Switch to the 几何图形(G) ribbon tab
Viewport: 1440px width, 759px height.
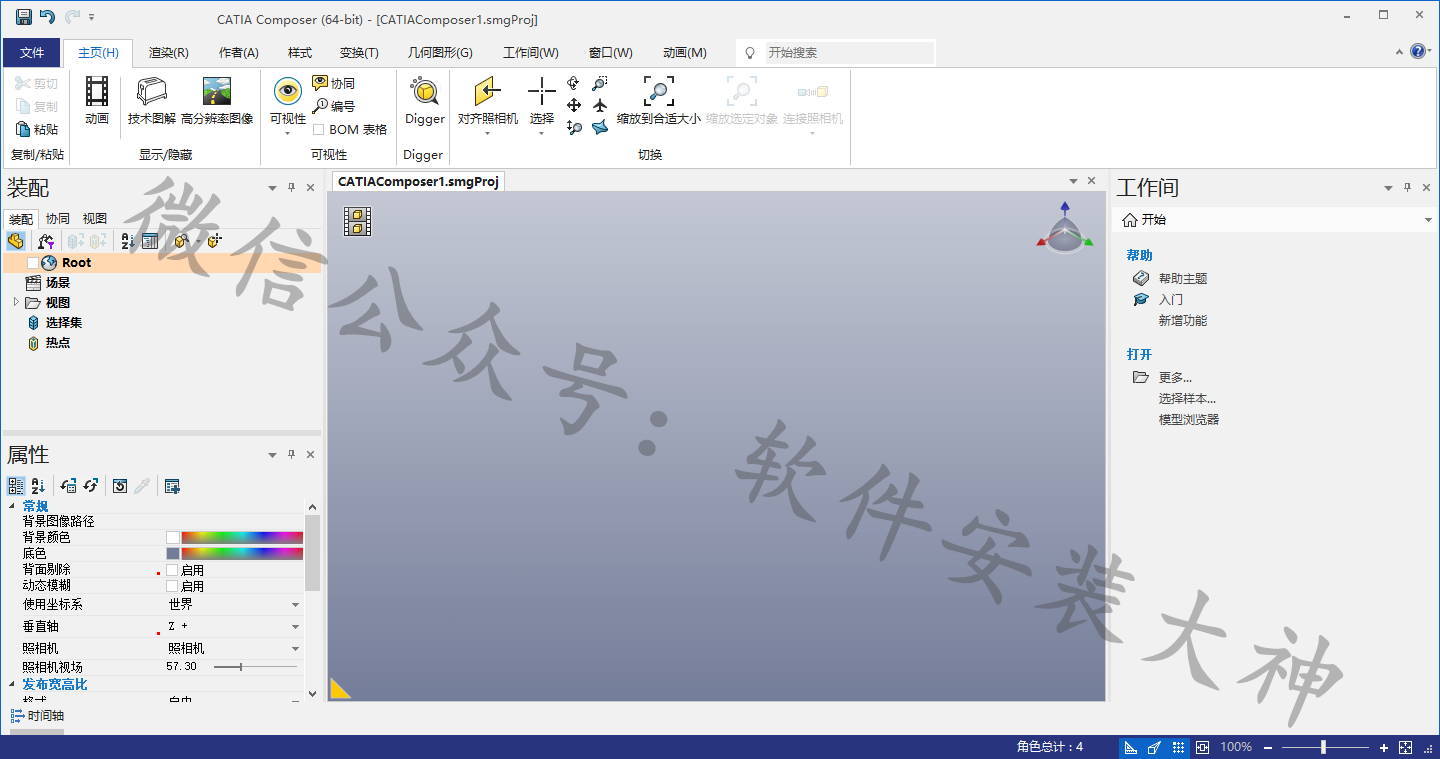click(x=440, y=53)
